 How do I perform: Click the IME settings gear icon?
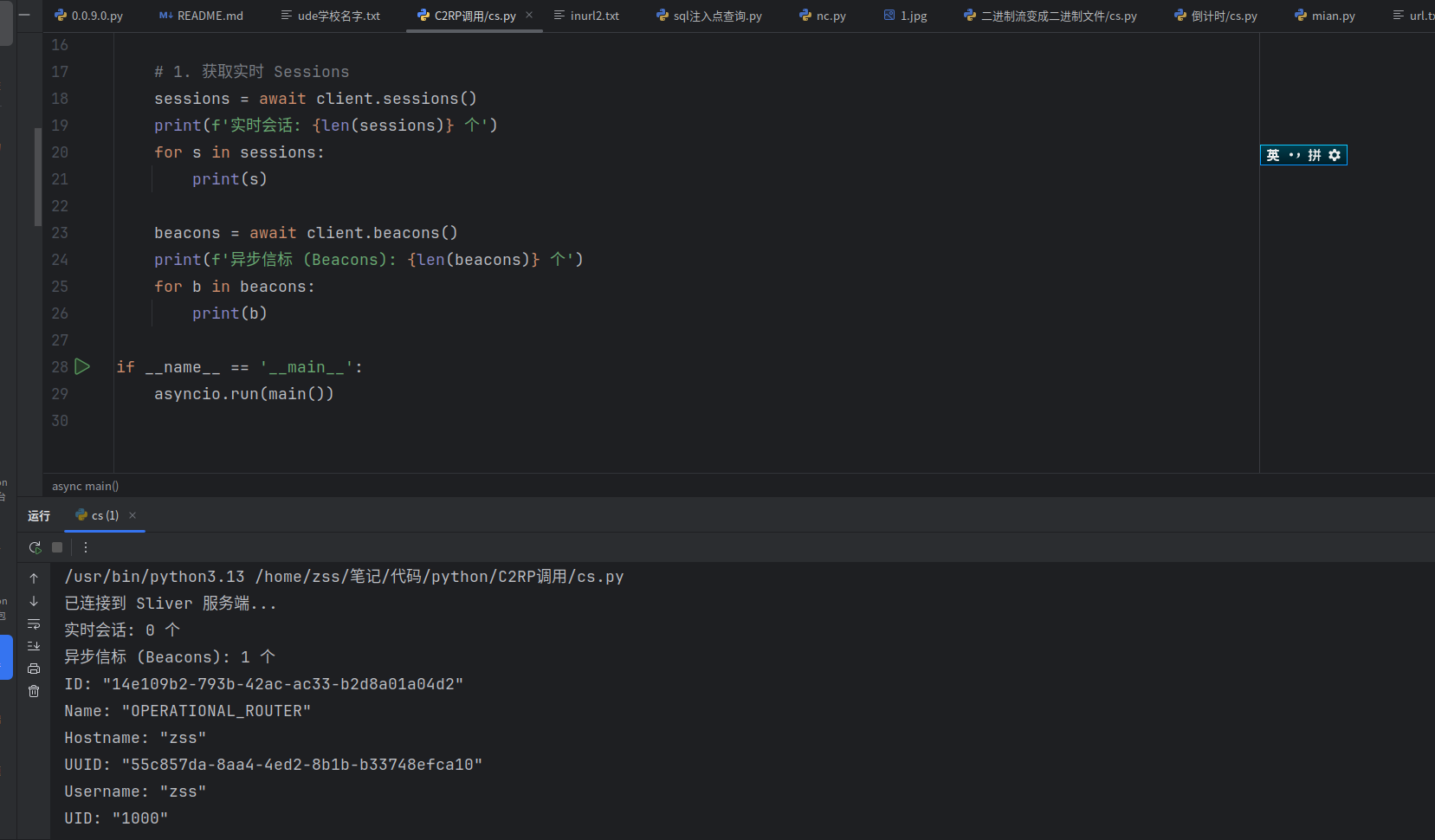click(x=1335, y=155)
